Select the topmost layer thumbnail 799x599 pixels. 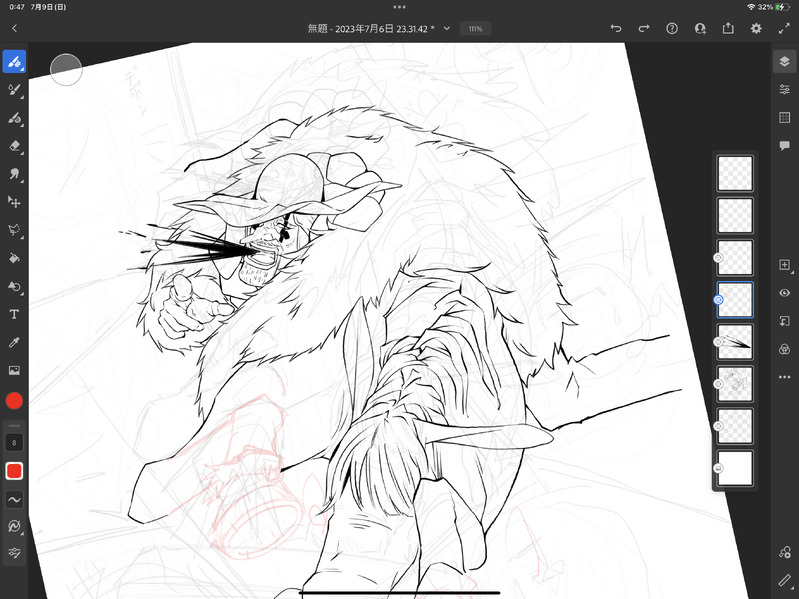click(x=735, y=174)
